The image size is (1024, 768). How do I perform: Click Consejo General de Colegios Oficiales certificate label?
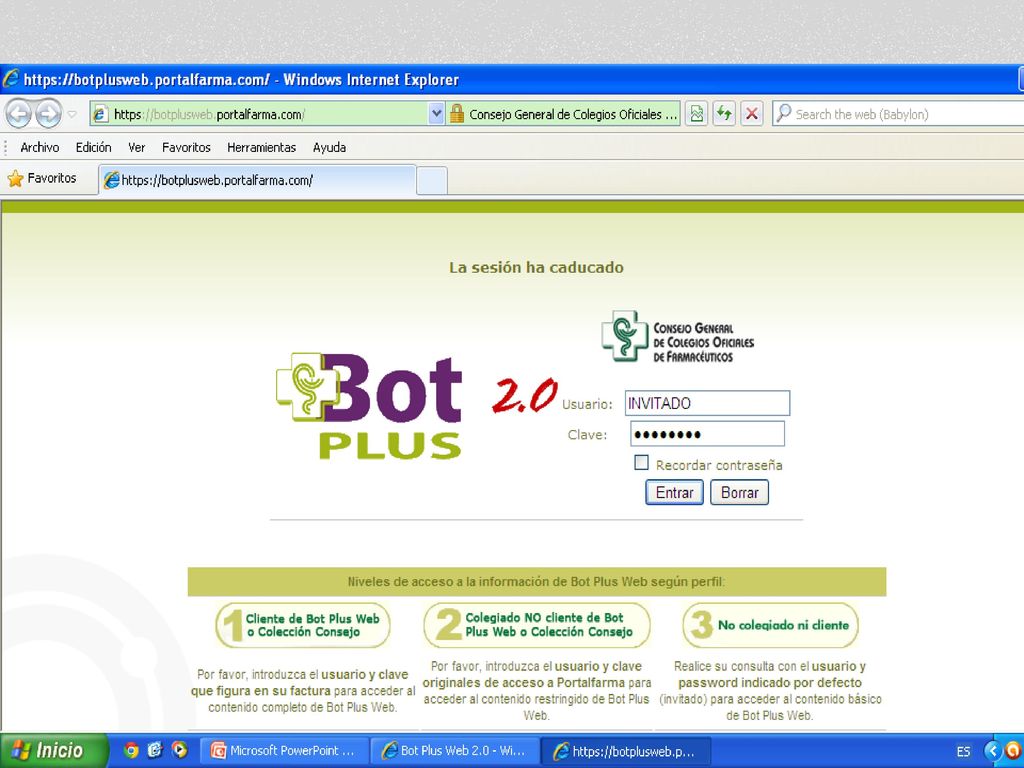[573, 114]
